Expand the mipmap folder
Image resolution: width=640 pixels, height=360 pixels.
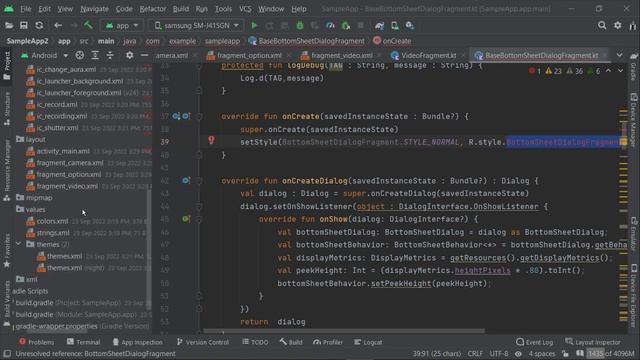pyautogui.click(x=34, y=198)
